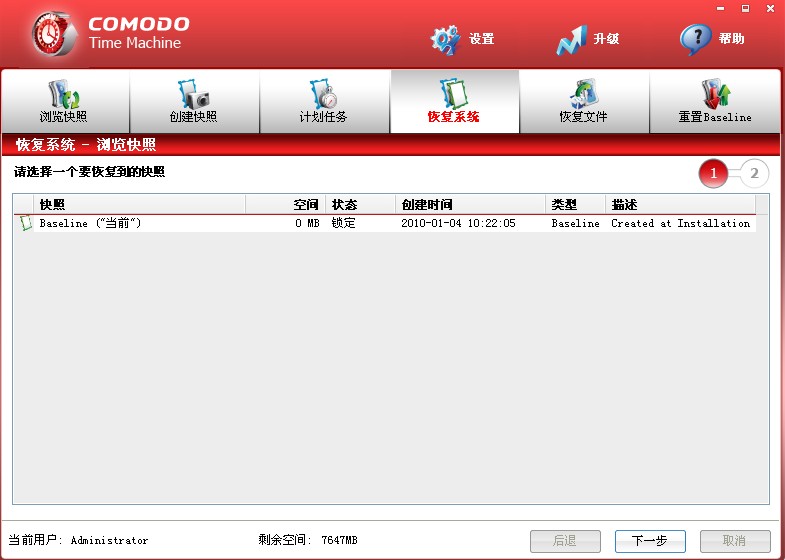Select the 浏览快照 tab icon
The height and width of the screenshot is (560, 785).
coord(64,94)
